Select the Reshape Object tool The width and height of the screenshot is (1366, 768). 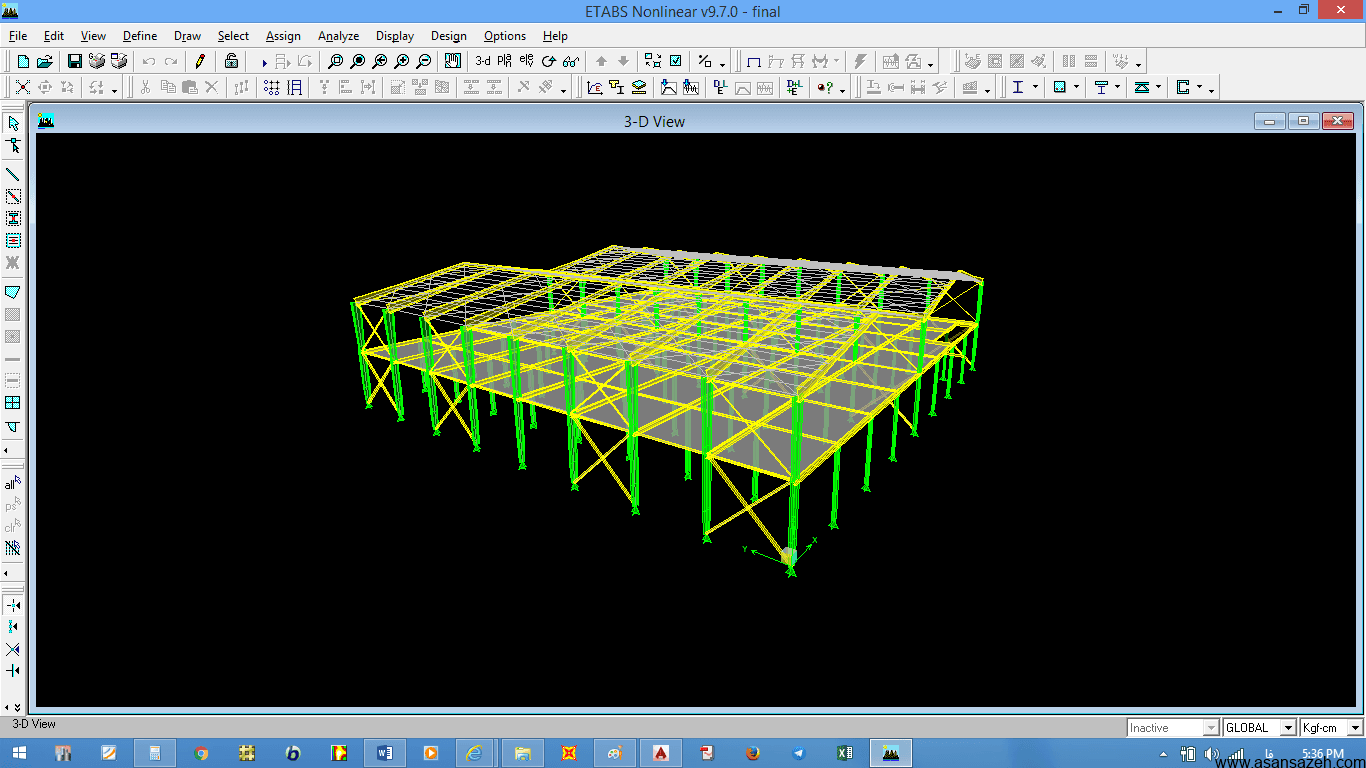(13, 145)
